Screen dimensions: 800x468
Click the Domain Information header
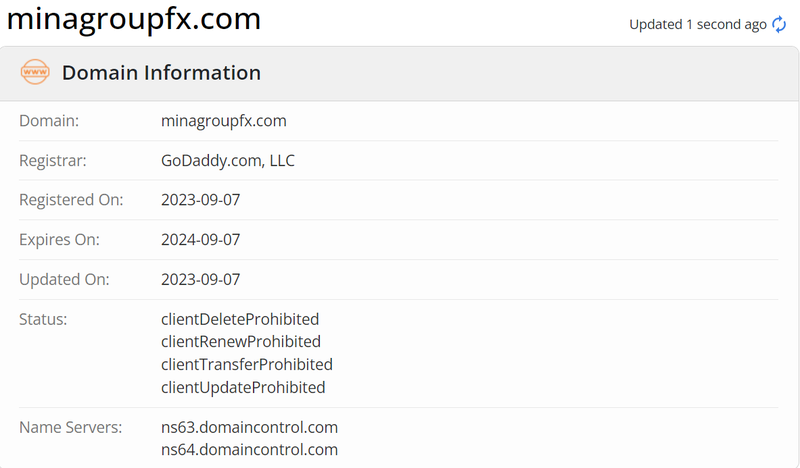click(x=161, y=73)
